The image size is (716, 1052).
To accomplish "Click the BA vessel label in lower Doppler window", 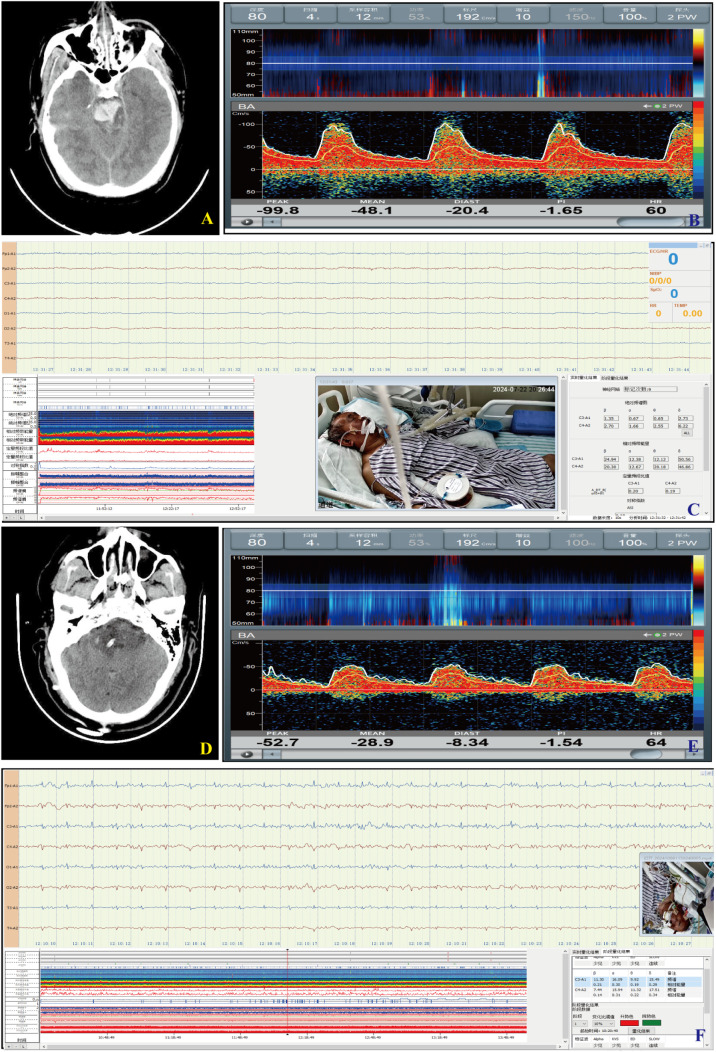I will pos(246,635).
